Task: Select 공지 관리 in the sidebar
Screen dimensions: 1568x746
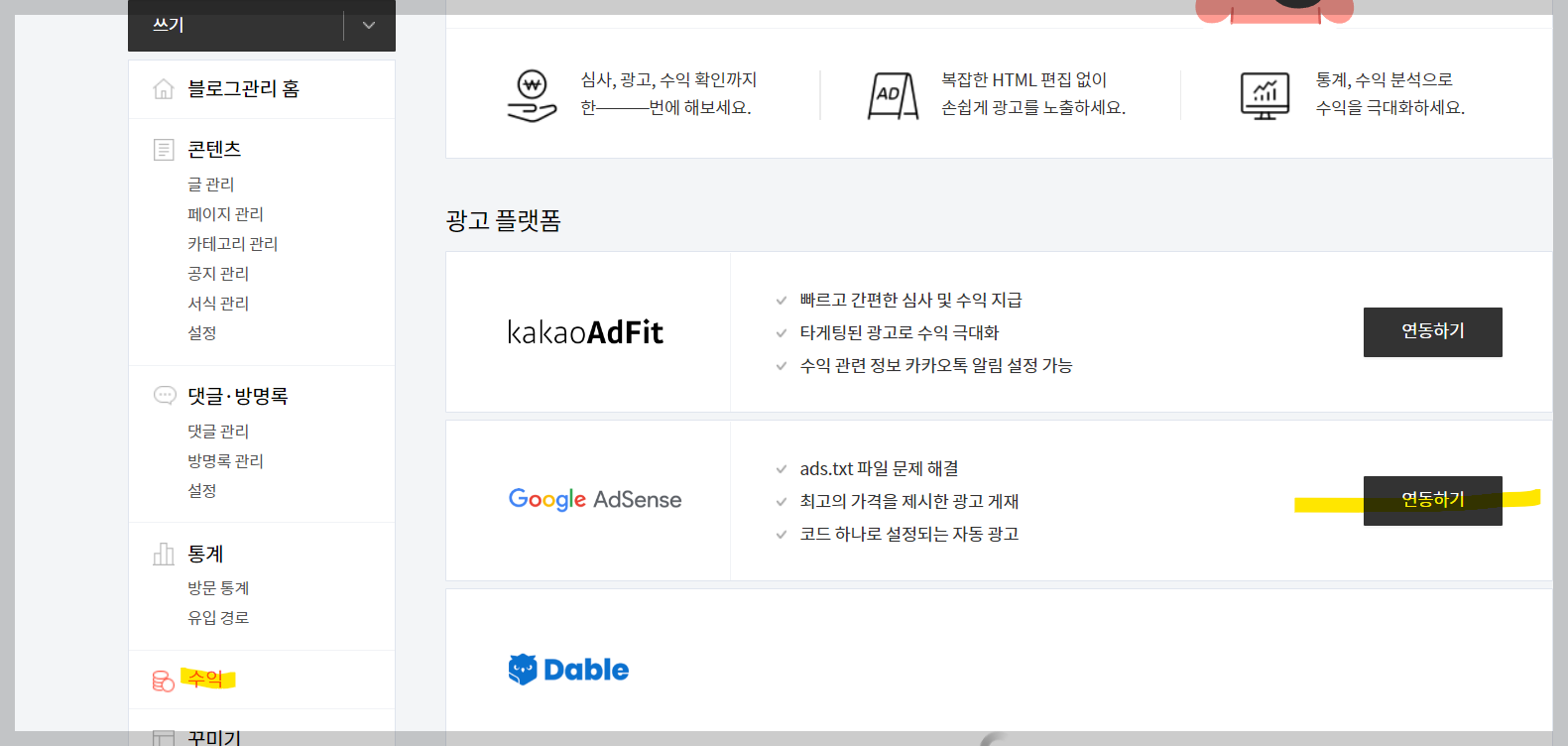Action: pyautogui.click(x=218, y=274)
